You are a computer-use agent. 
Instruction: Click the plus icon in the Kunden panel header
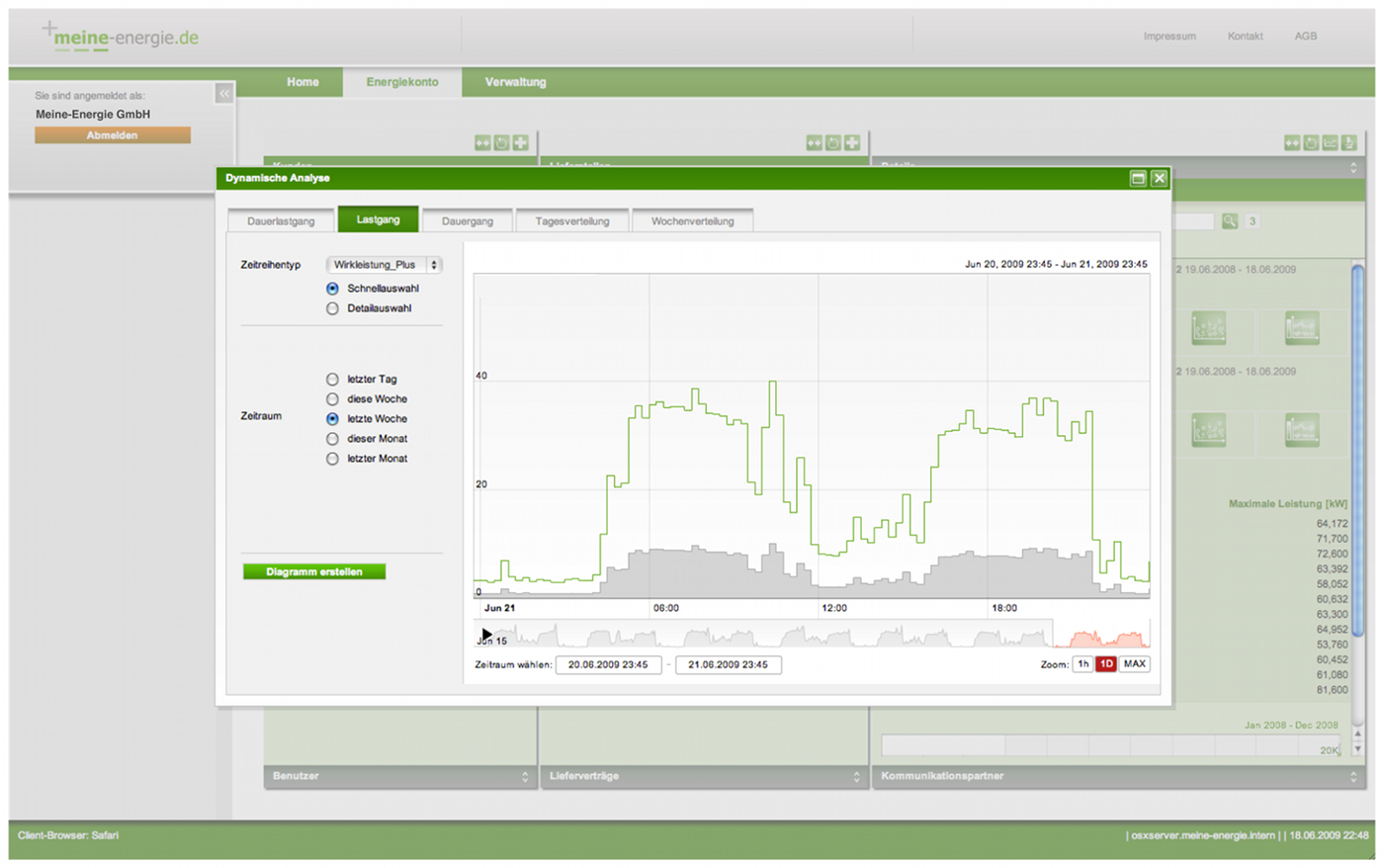click(520, 143)
